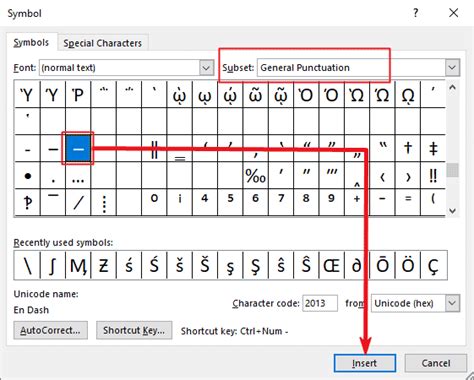Open the Shortcut Key... dialog button

coord(134,330)
